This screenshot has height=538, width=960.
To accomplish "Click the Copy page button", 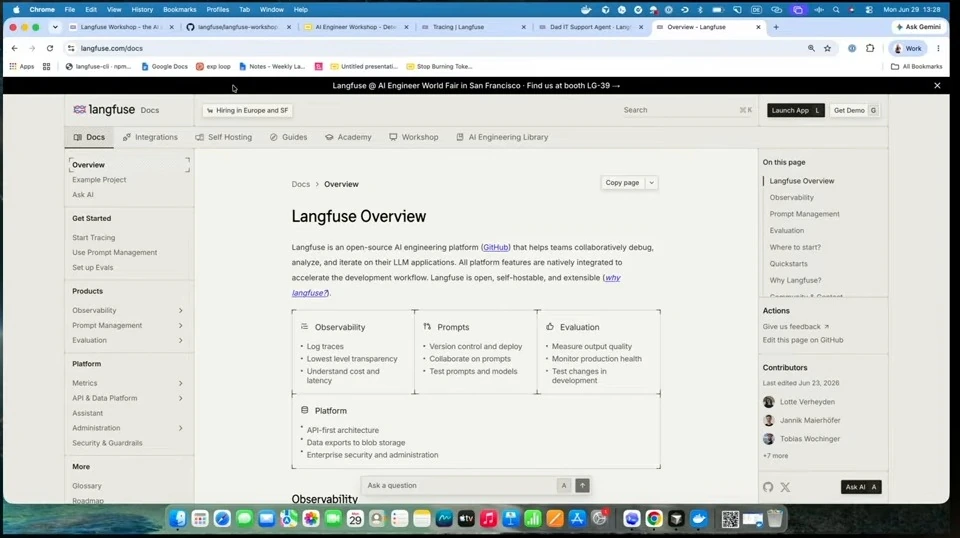I will 622,182.
